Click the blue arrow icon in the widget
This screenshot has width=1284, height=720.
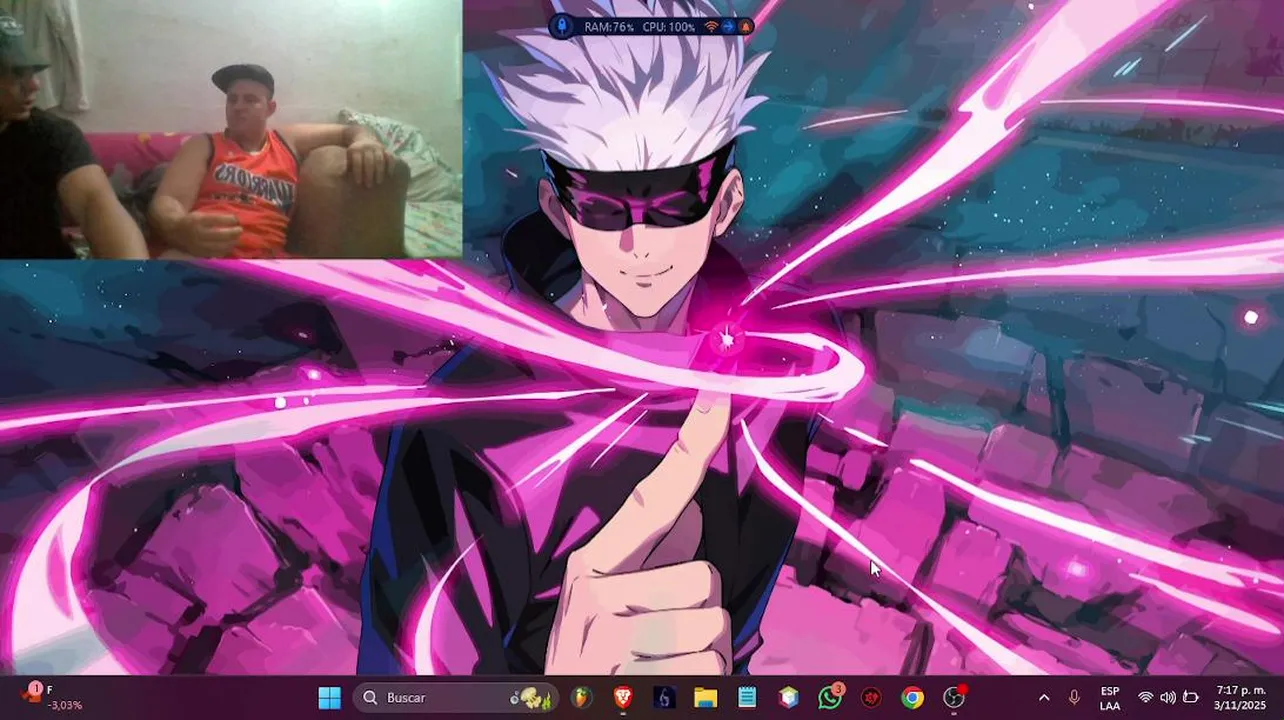pyautogui.click(x=728, y=27)
